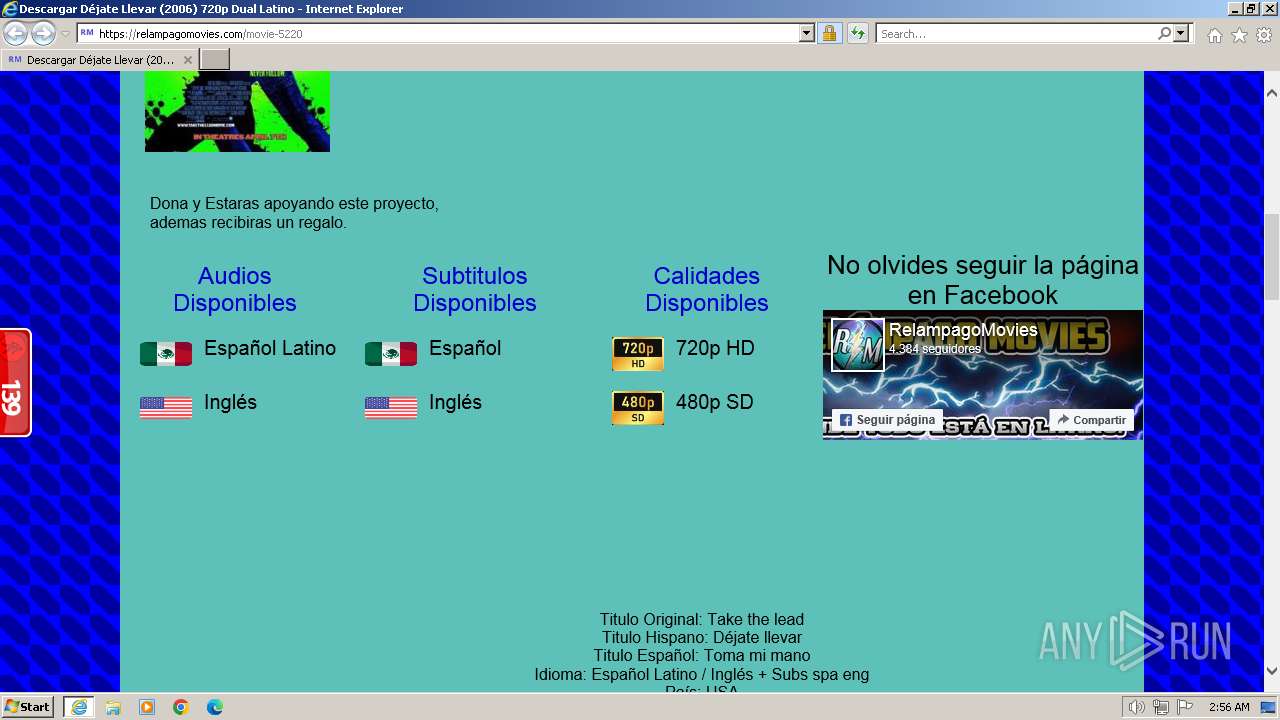The width and height of the screenshot is (1280, 720).
Task: Click the Seguir página Facebook button
Action: pyautogui.click(x=887, y=420)
